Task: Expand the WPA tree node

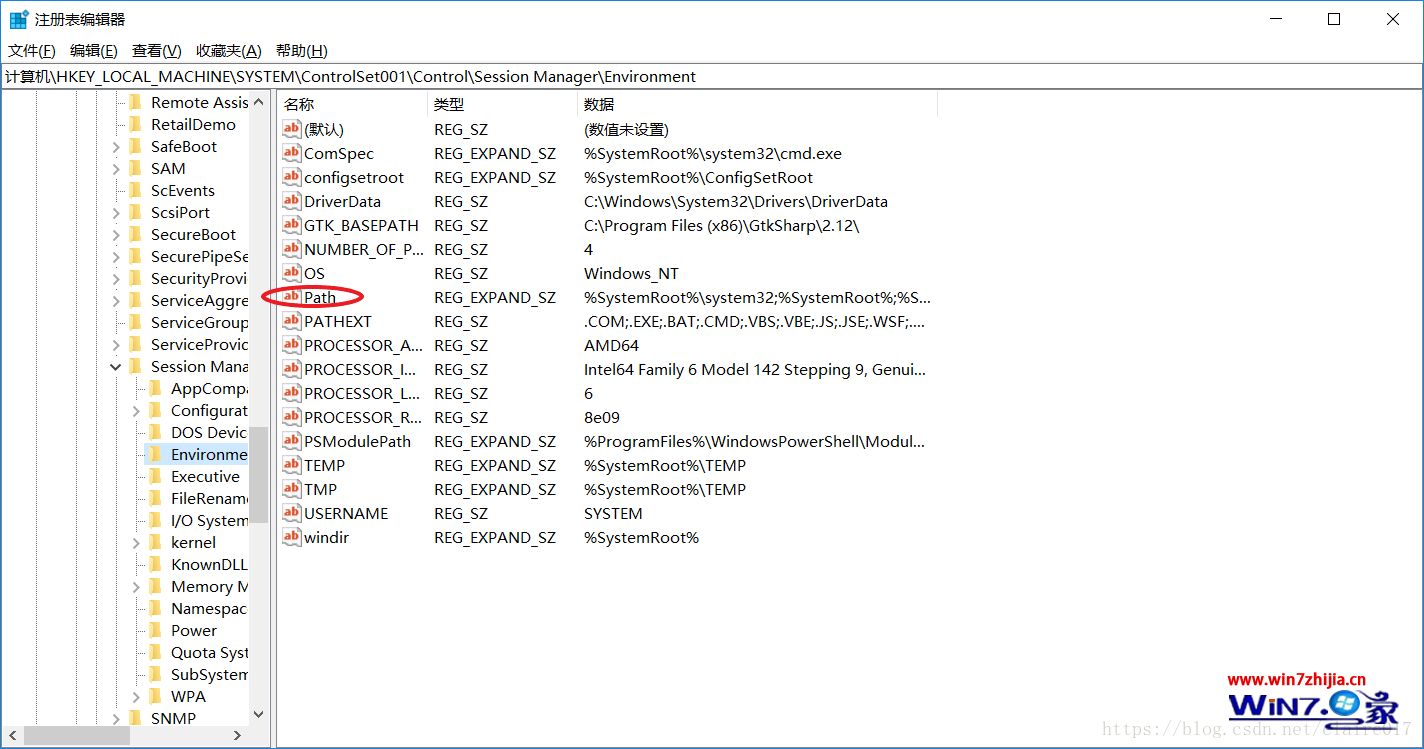Action: (136, 697)
